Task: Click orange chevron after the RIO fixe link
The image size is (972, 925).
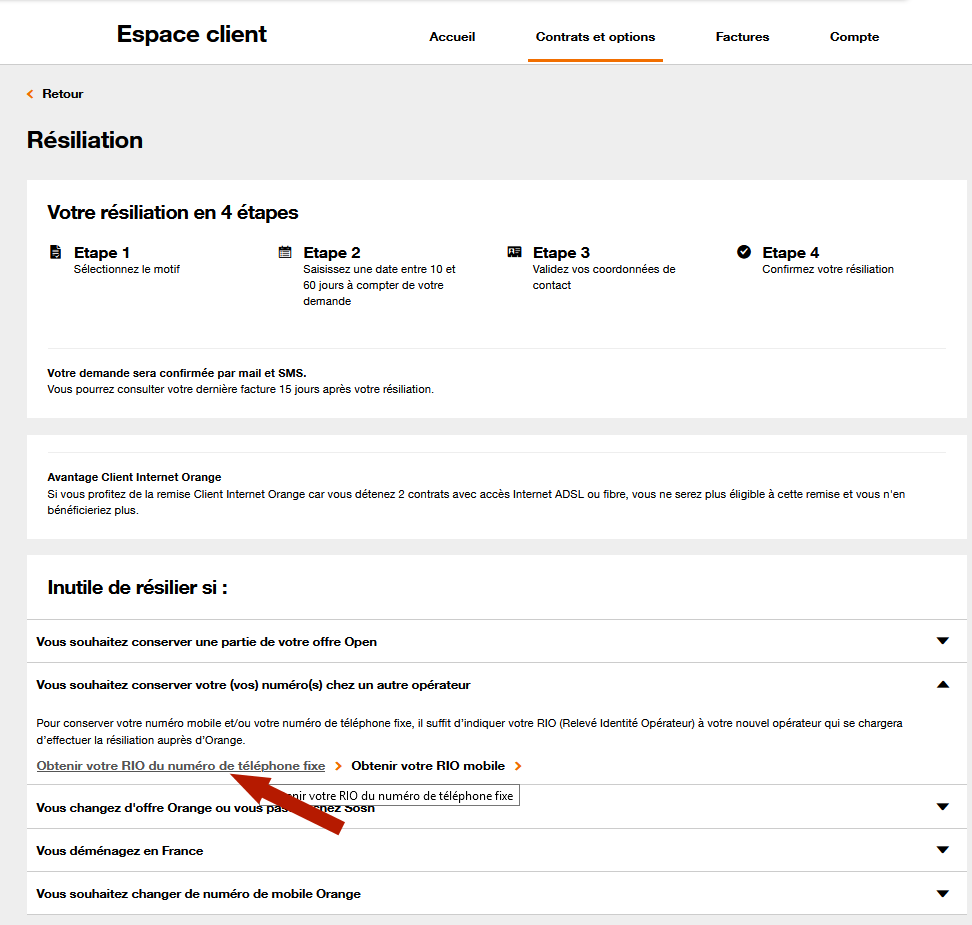Action: (338, 766)
